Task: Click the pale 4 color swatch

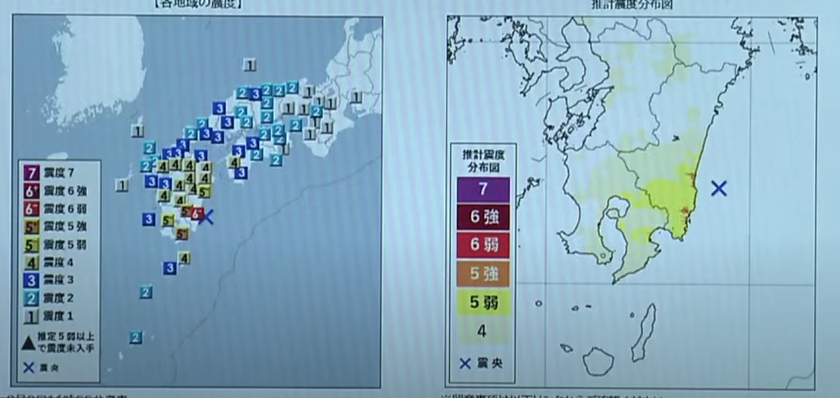Action: pos(483,332)
